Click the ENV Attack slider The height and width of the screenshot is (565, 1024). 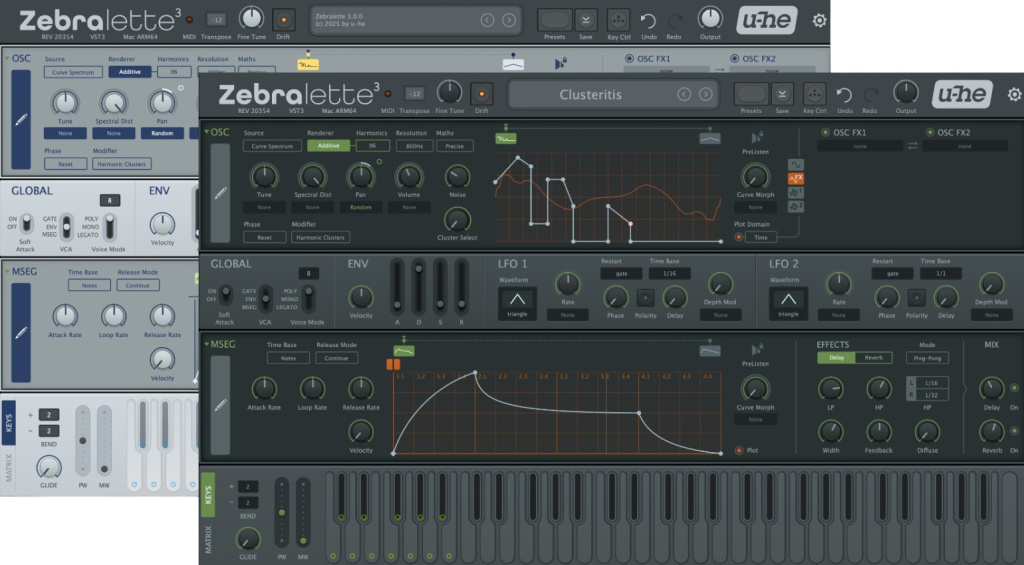coord(397,287)
